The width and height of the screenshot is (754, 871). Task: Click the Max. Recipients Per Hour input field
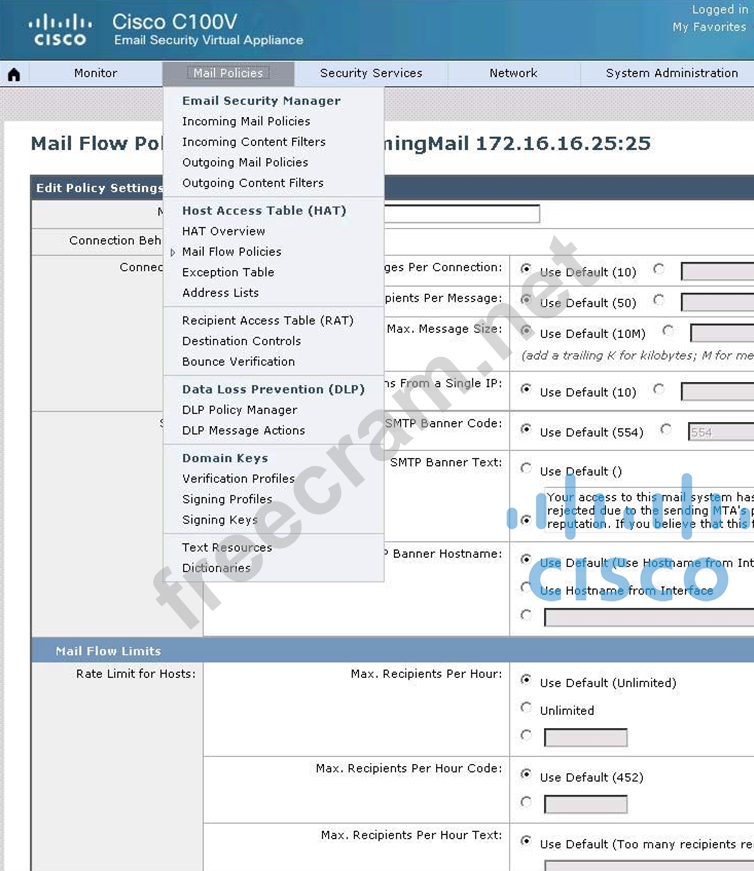coord(585,738)
